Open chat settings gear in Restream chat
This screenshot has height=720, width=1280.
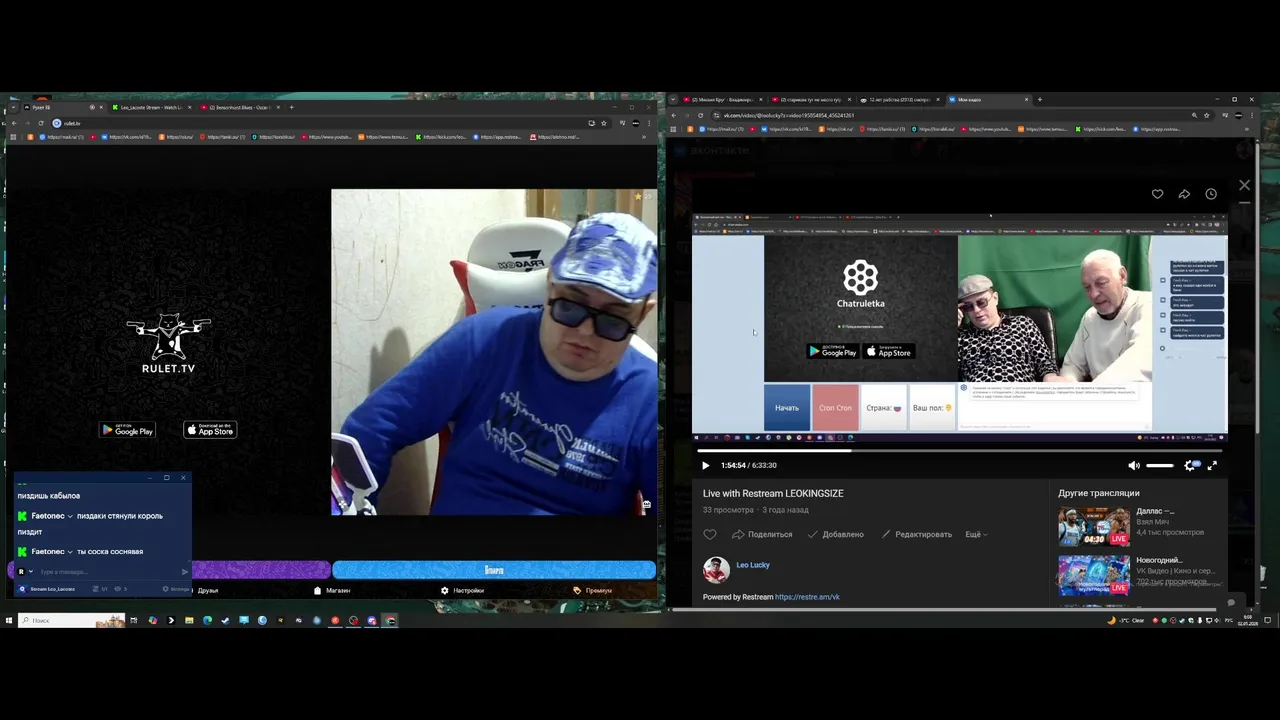click(x=175, y=589)
